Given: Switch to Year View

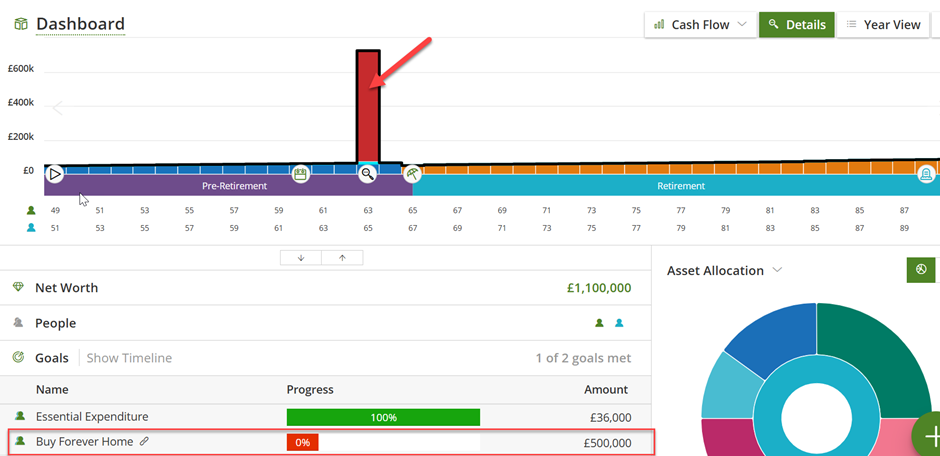Looking at the screenshot, I should [x=883, y=25].
